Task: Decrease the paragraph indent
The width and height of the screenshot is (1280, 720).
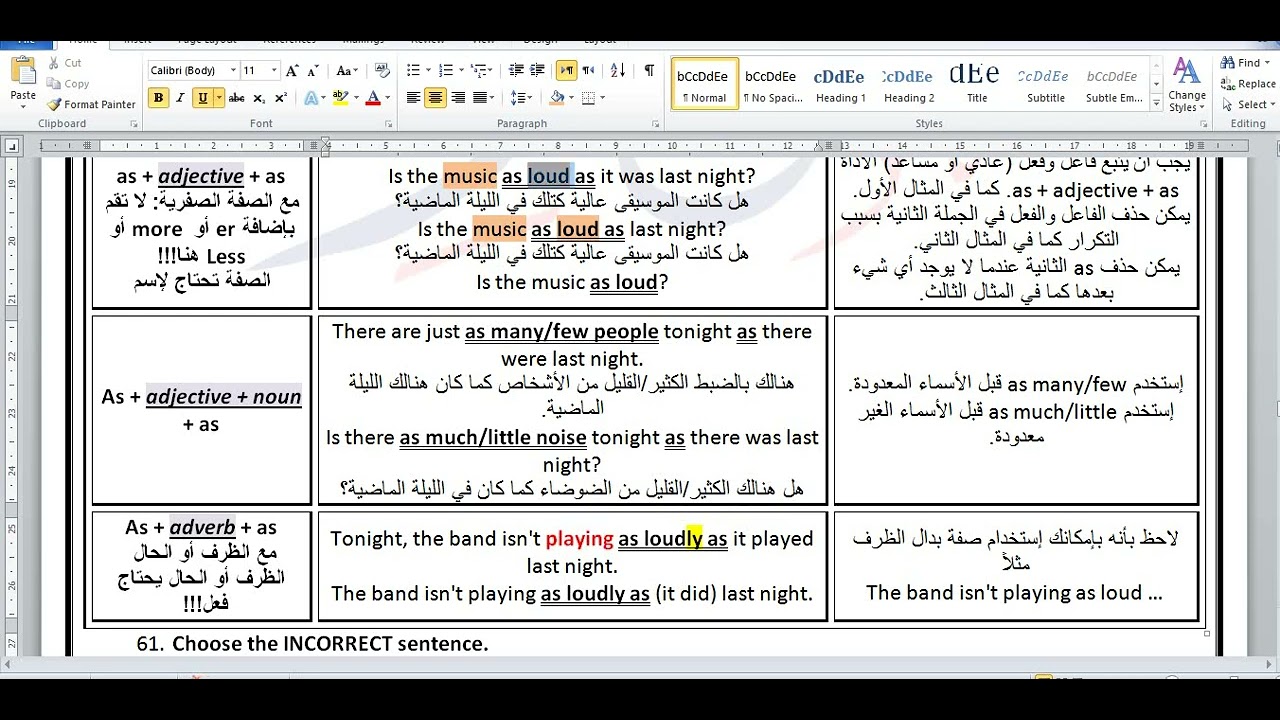Action: tap(516, 71)
